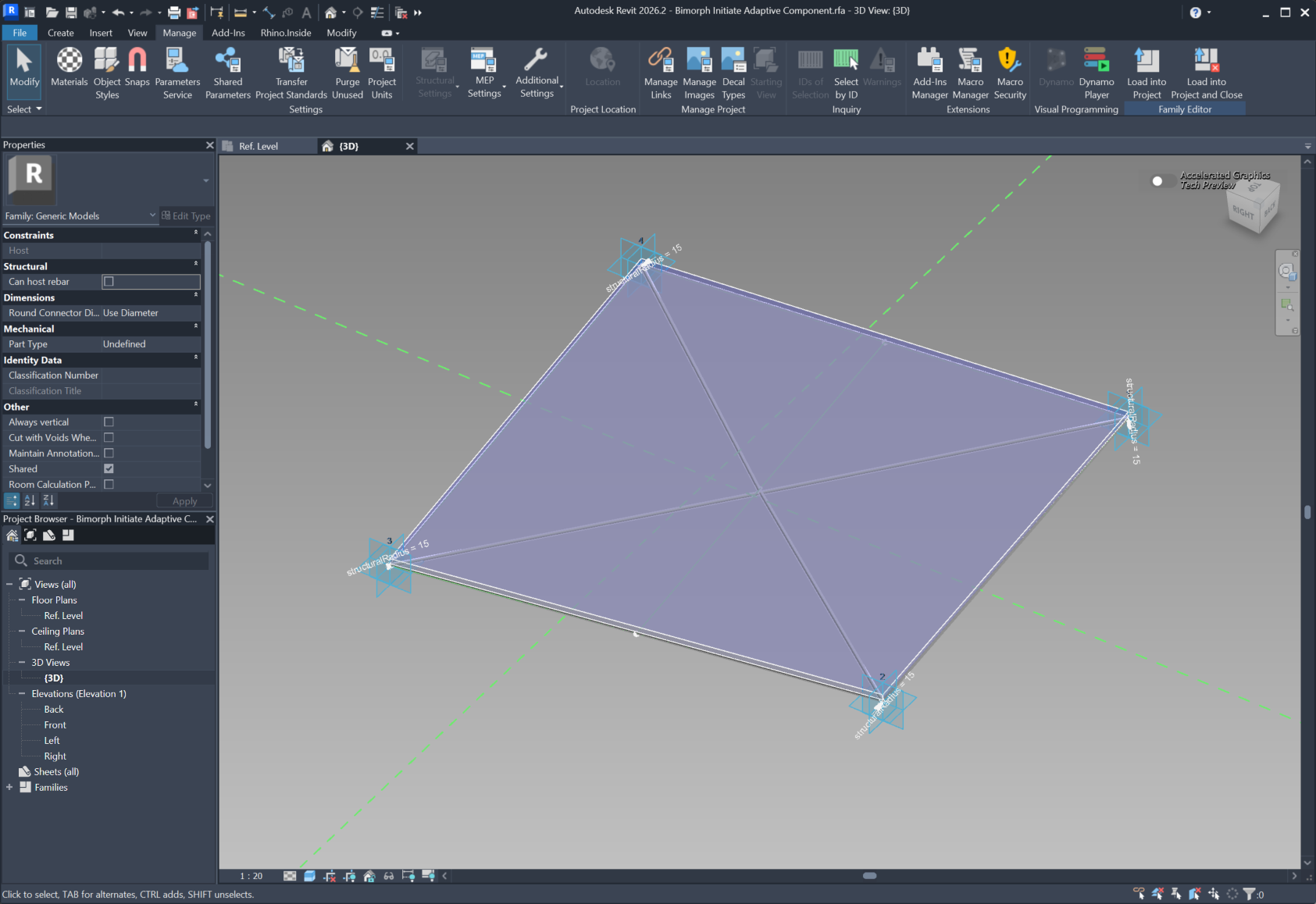Open Manage Images
The width and height of the screenshot is (1316, 904).
(699, 73)
